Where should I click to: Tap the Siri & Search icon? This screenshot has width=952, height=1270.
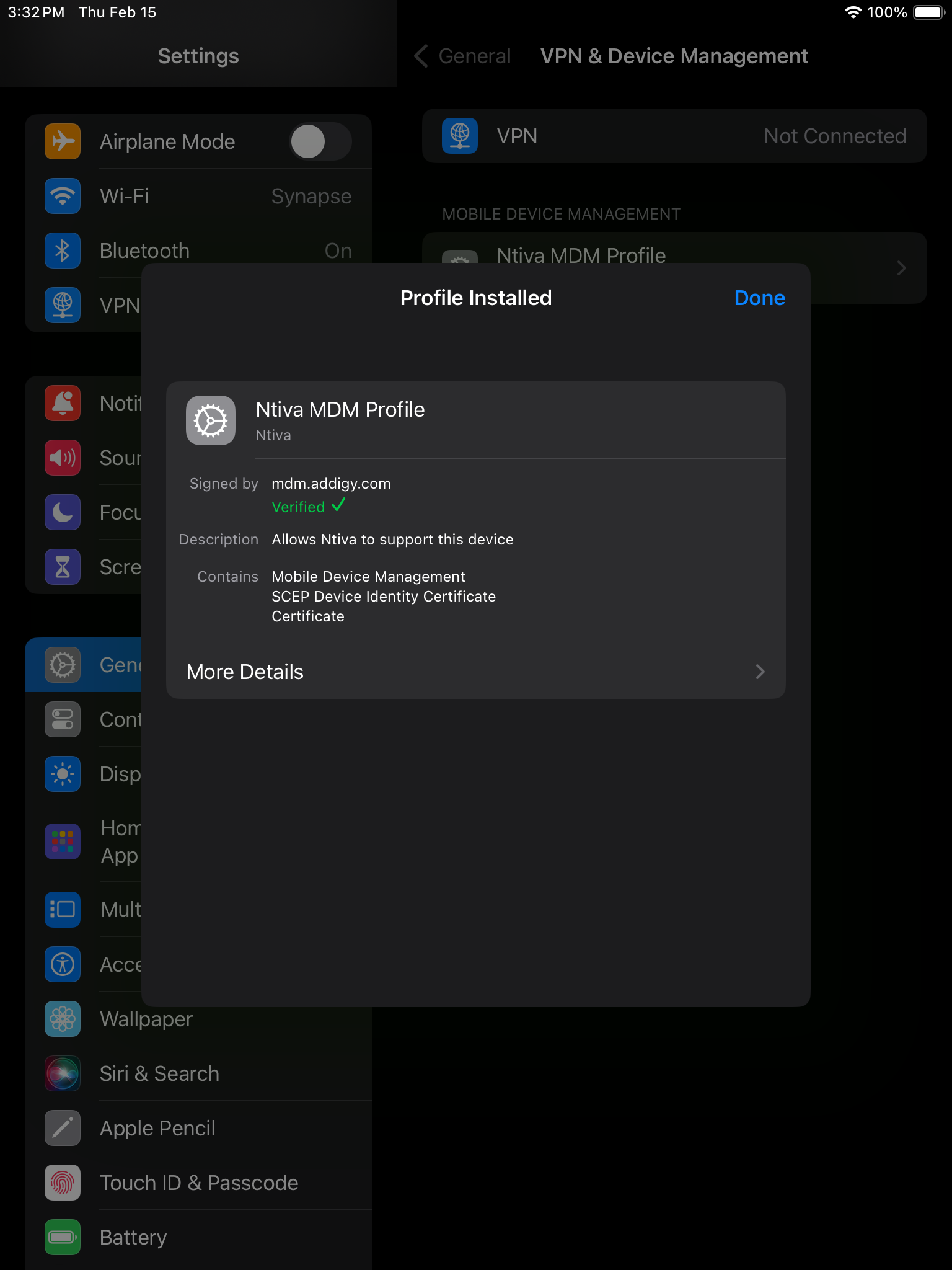63,1073
